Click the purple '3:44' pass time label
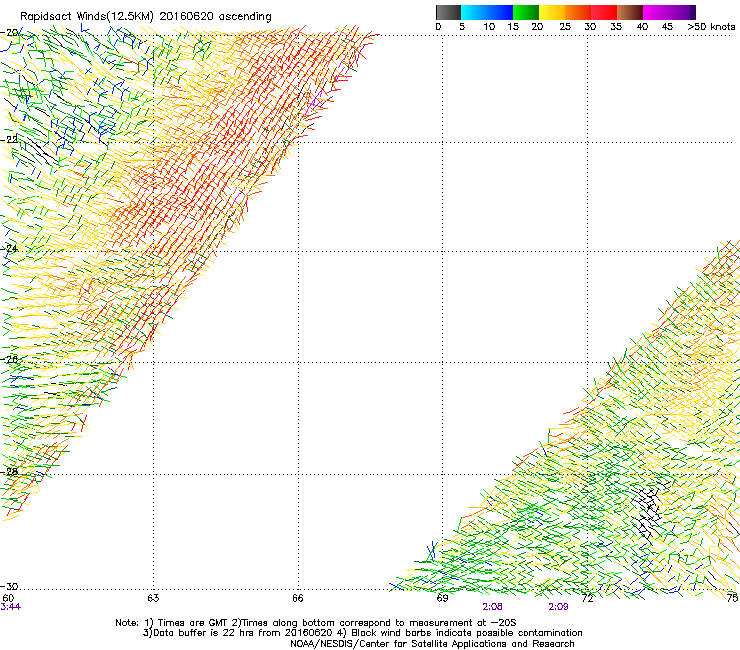740x650 pixels. click(x=11, y=607)
